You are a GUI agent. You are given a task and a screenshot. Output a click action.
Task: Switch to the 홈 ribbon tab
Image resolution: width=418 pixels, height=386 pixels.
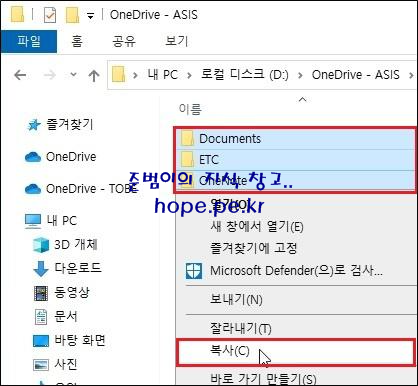77,41
